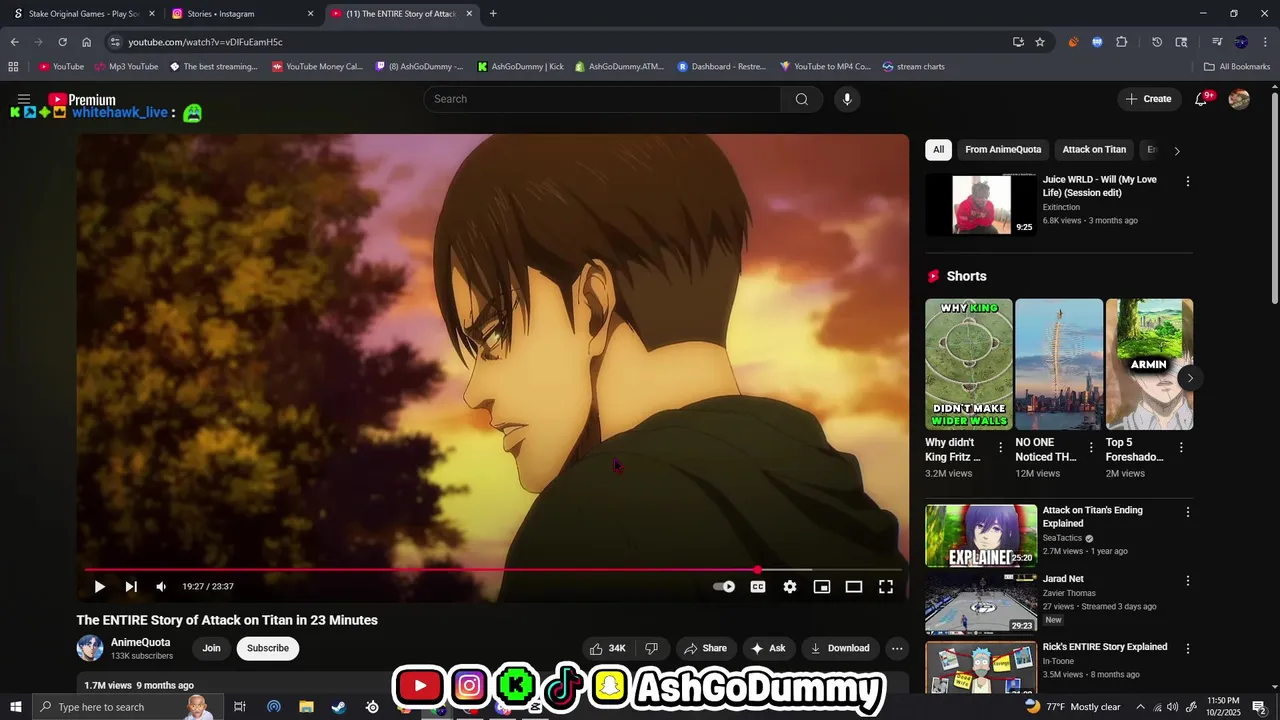Seek on the red video progress bar
This screenshot has height=720, width=1280.
tap(493, 570)
